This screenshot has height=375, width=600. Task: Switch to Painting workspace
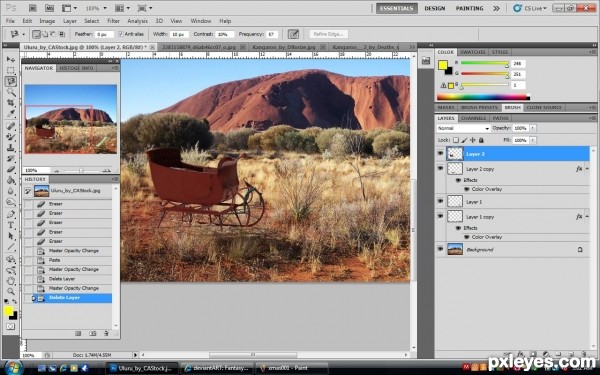[x=469, y=8]
